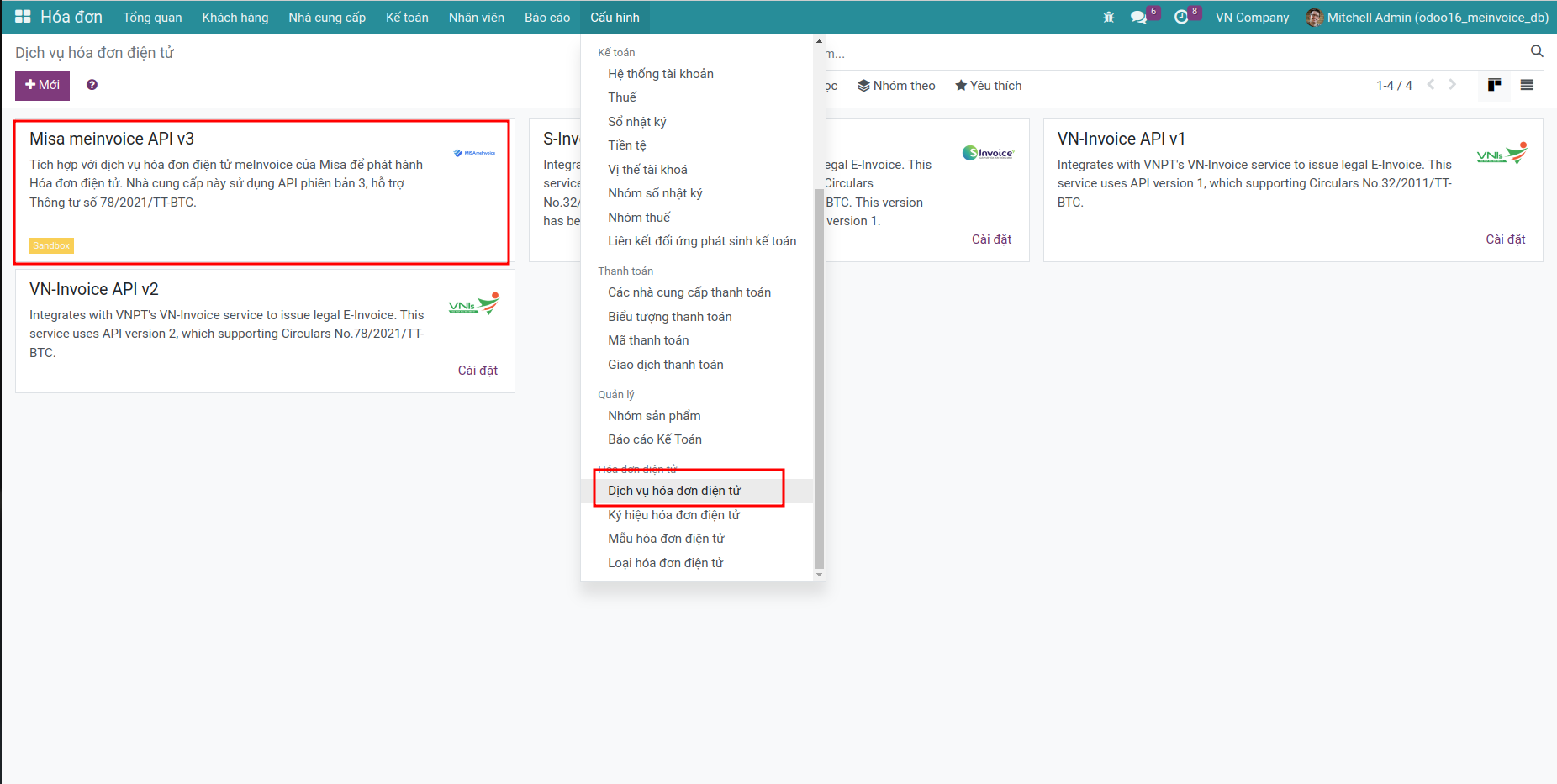
Task: Open the activities clock icon
Action: point(1181,17)
